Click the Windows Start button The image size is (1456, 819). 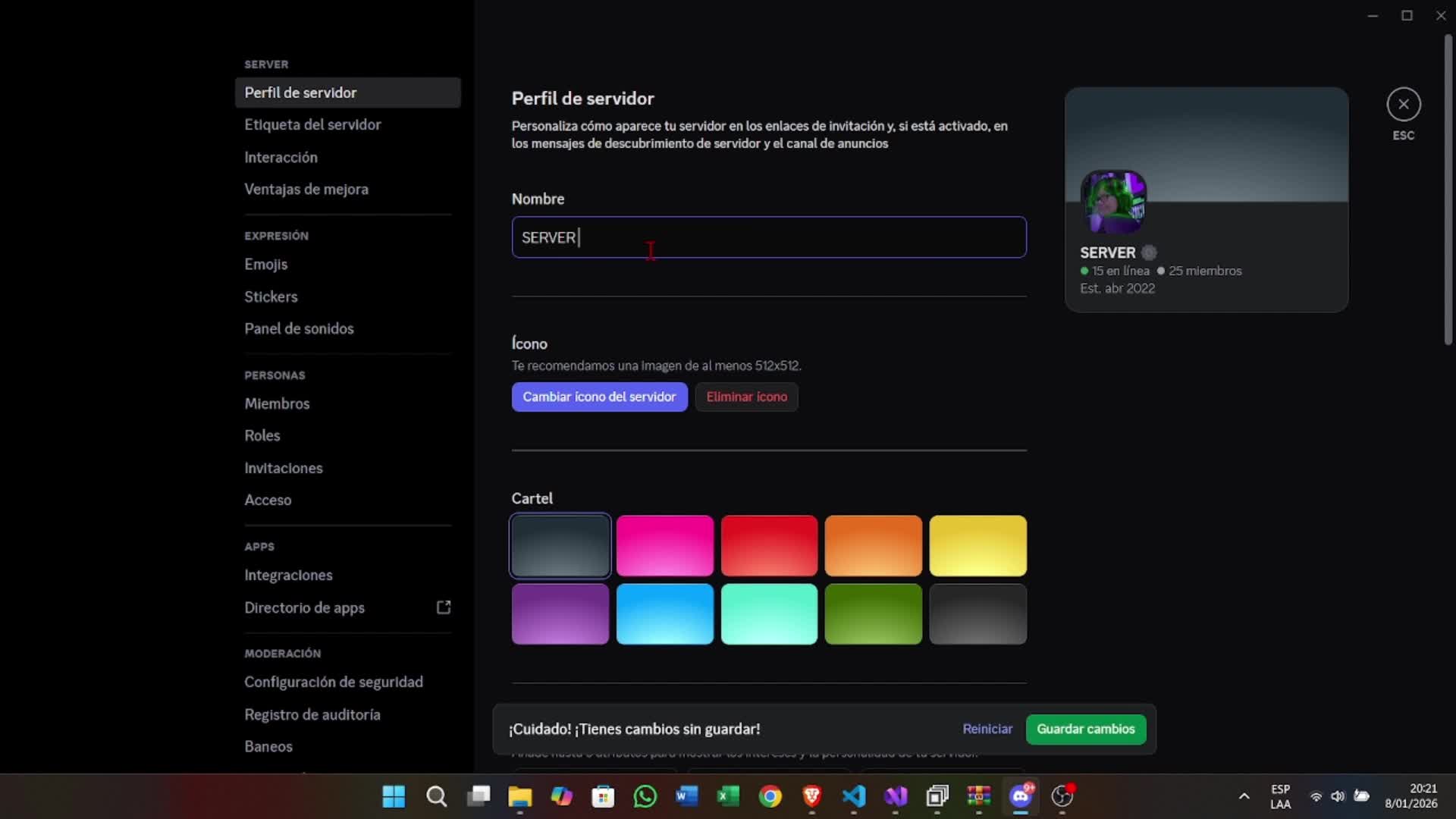coord(394,796)
